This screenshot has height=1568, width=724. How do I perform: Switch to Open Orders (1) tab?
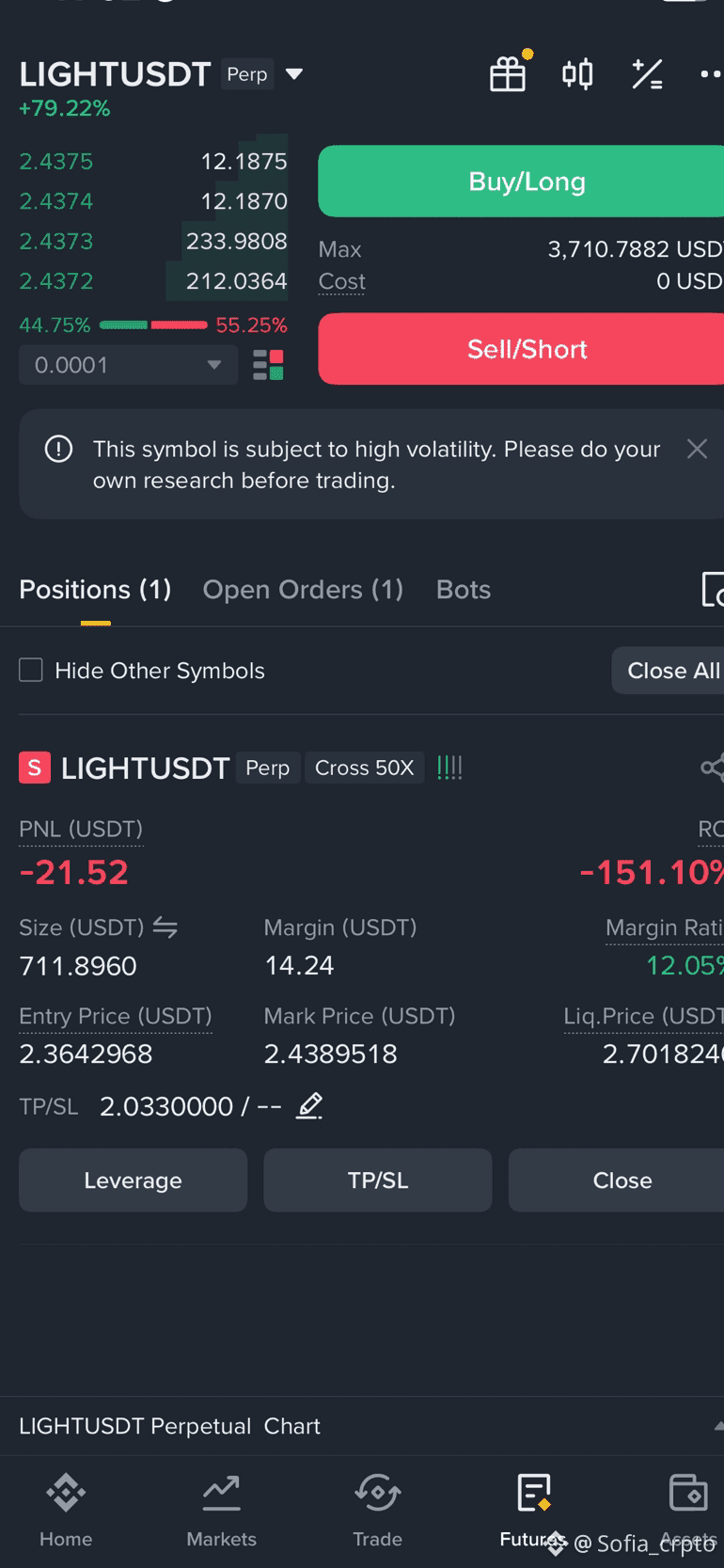pyautogui.click(x=303, y=590)
